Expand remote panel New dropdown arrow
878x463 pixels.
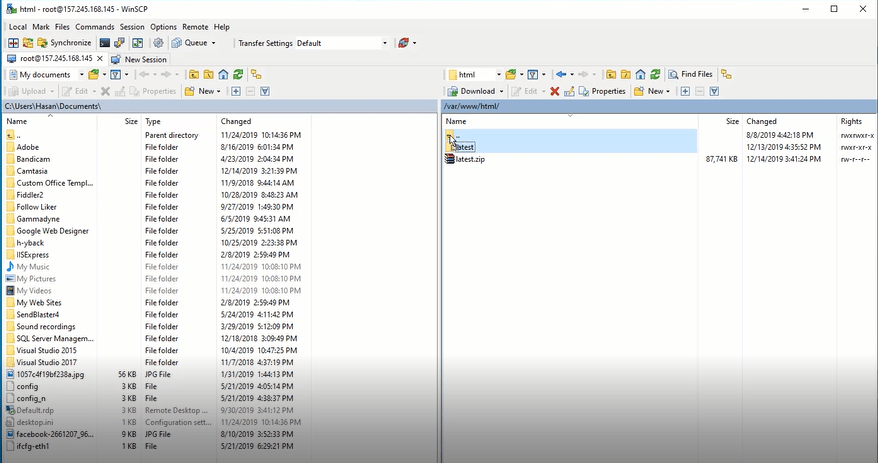coord(668,91)
